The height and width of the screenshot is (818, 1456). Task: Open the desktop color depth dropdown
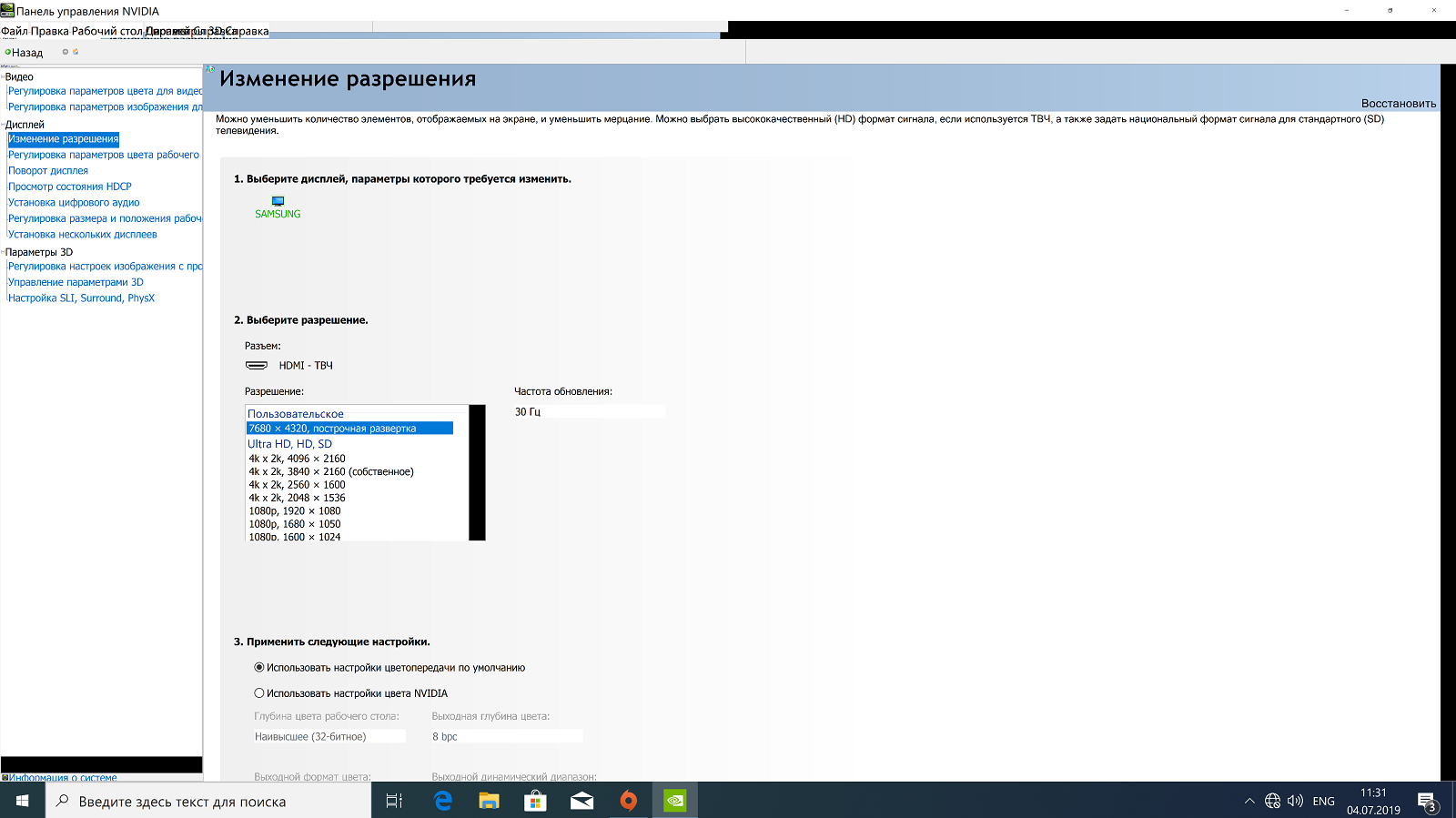pos(329,736)
